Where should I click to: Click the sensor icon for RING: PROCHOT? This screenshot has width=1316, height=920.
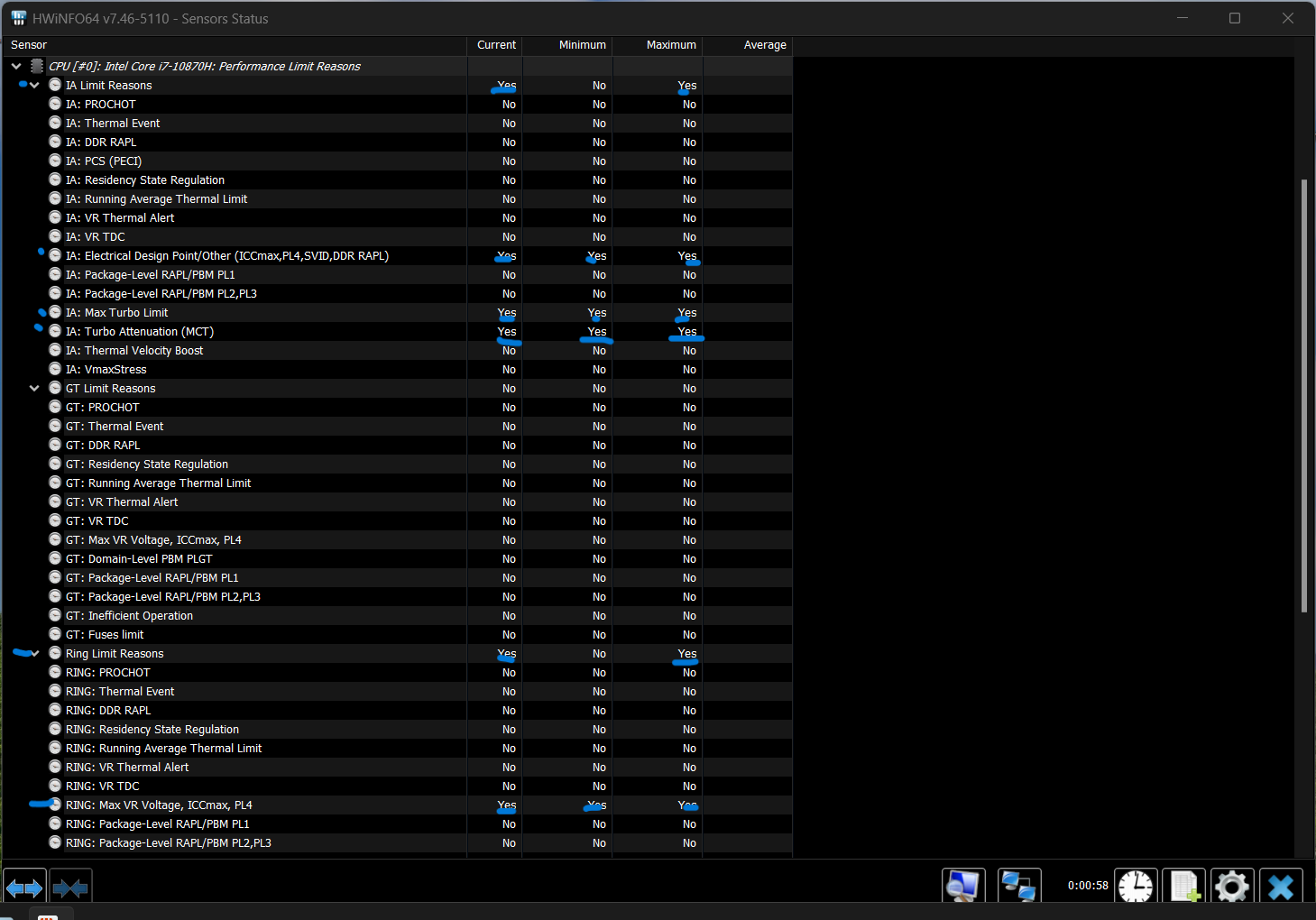pyautogui.click(x=55, y=672)
